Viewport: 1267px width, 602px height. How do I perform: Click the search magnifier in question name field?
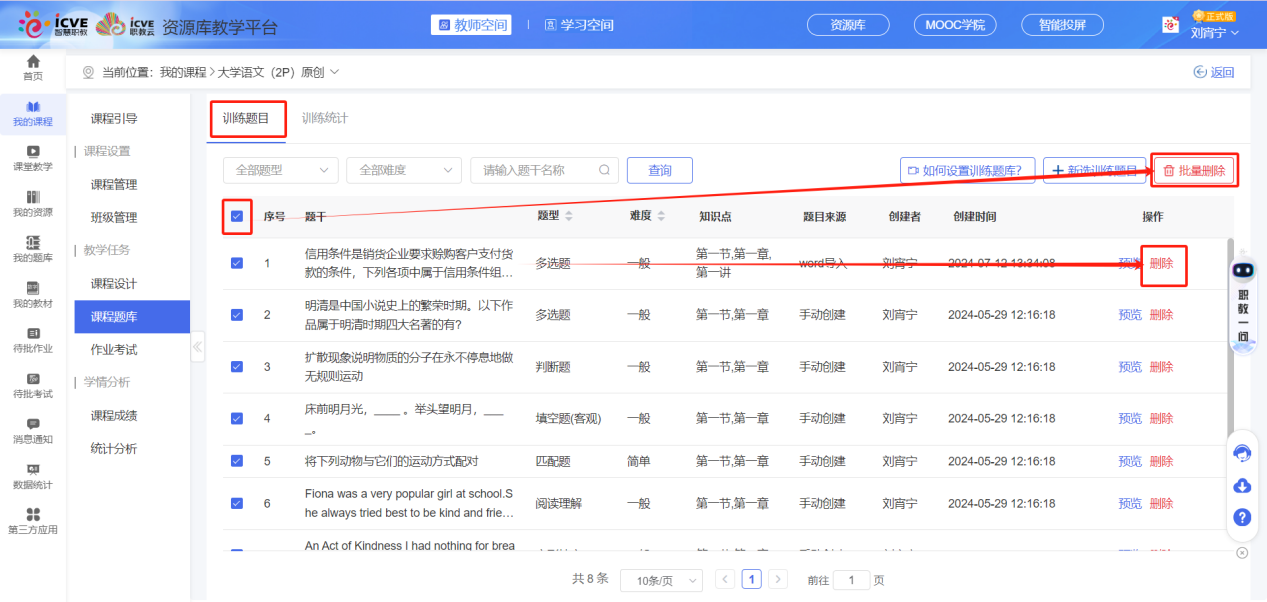tap(604, 171)
